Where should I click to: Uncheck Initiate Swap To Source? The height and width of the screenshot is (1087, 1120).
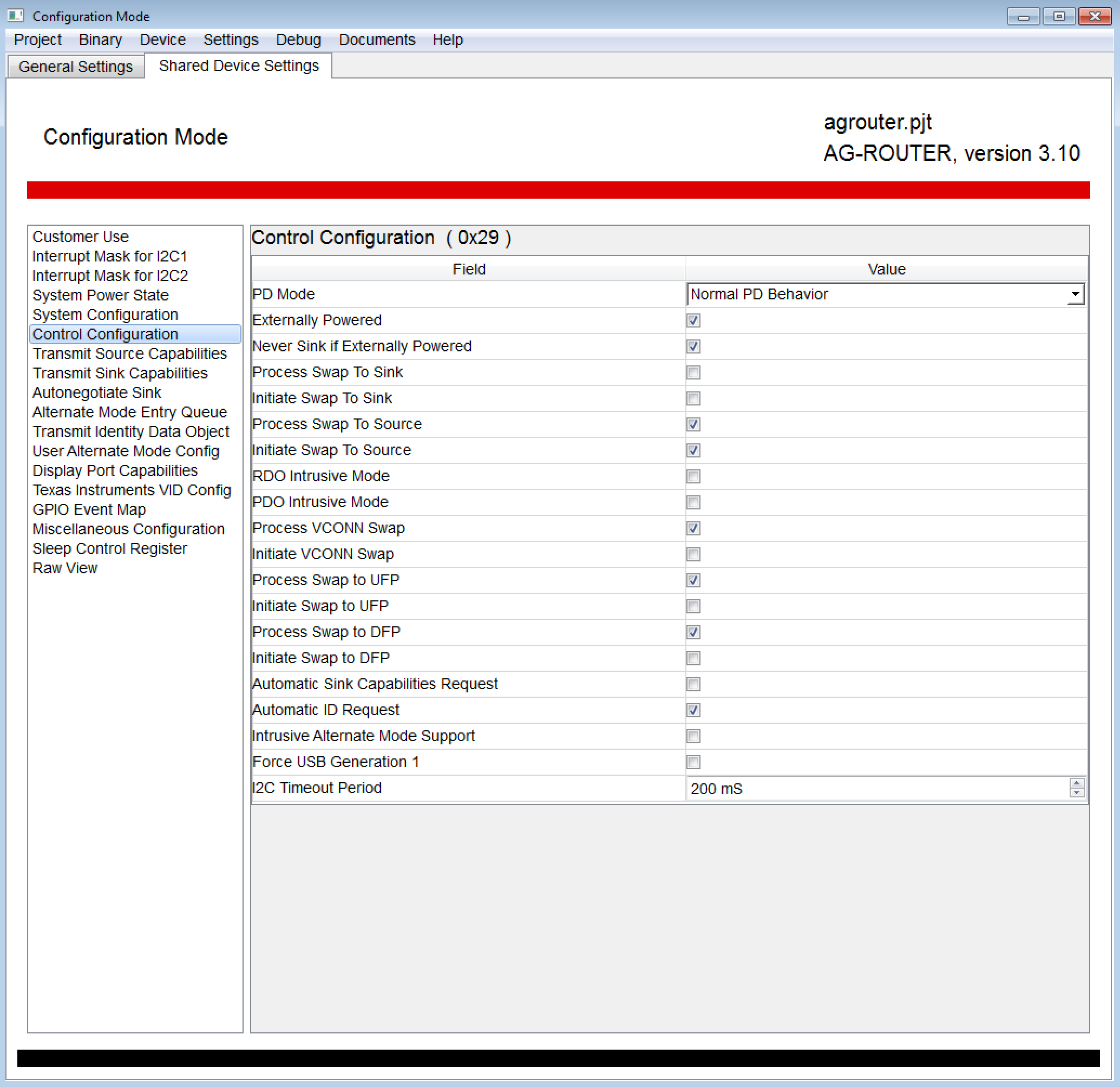[694, 450]
